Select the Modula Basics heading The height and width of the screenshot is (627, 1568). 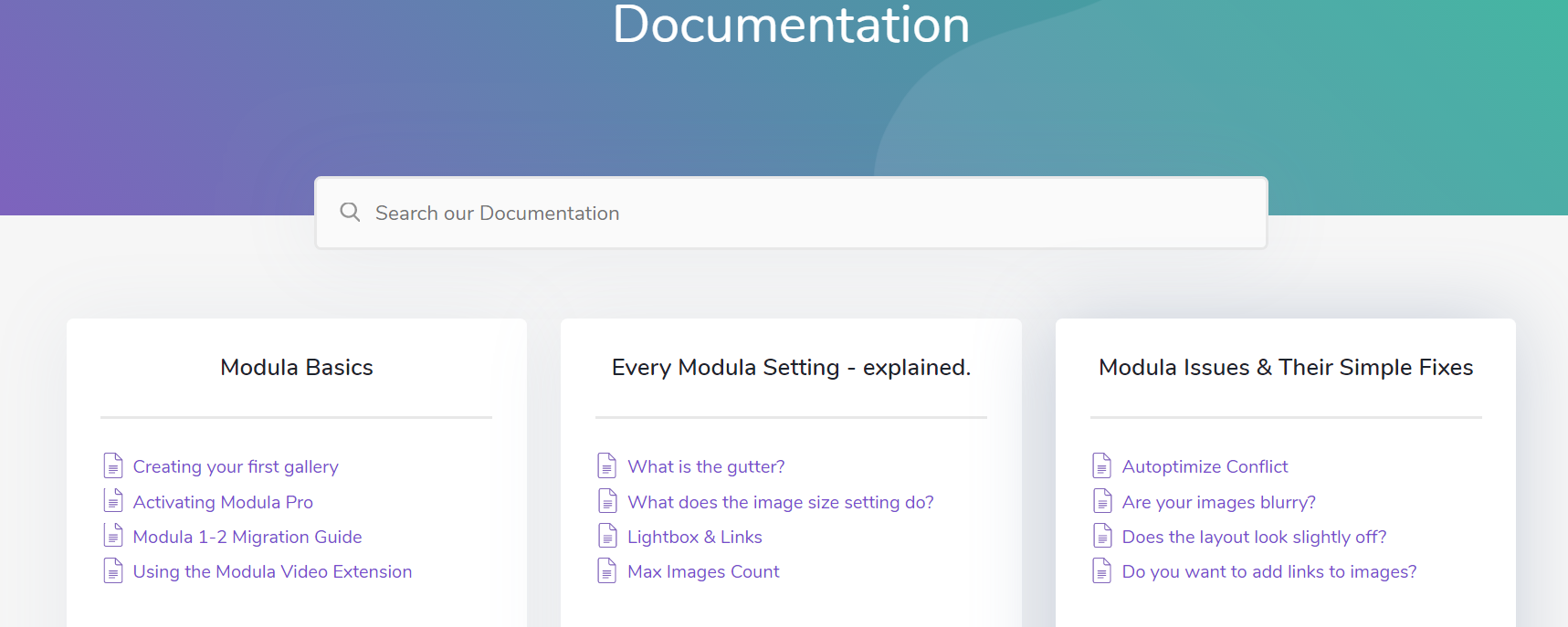pos(297,367)
